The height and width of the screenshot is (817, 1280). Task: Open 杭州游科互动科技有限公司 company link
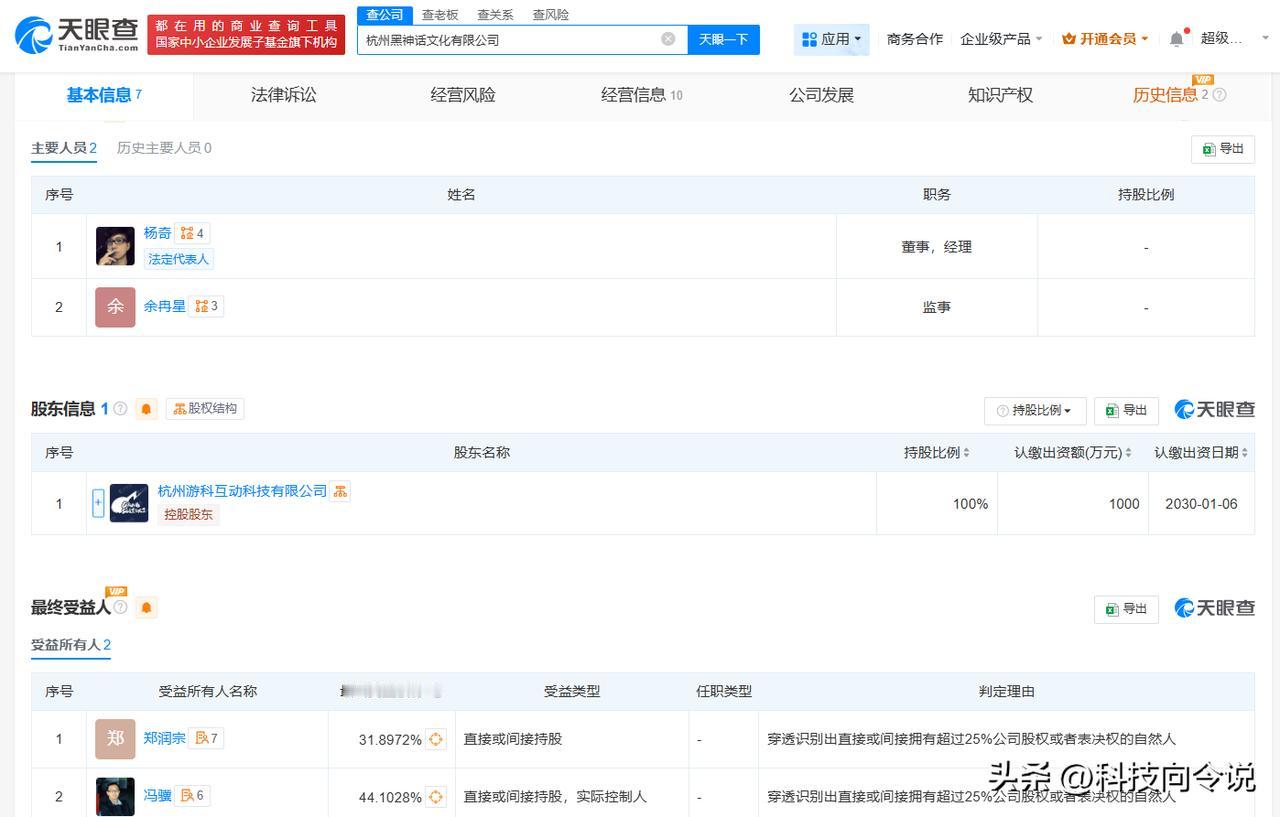[242, 491]
